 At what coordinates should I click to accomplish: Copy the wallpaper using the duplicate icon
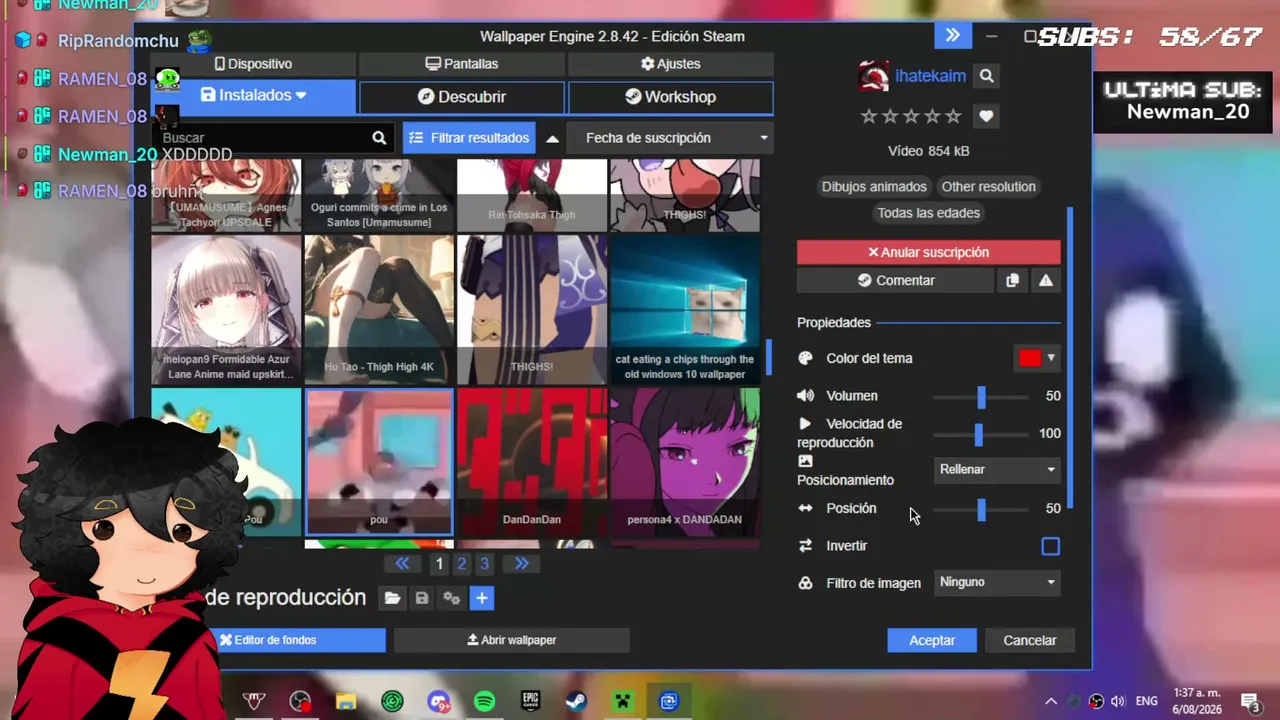[x=1012, y=281]
